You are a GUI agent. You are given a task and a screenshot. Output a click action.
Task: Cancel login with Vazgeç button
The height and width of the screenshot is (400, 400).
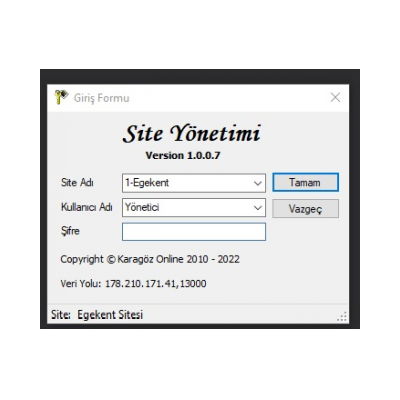tap(305, 209)
